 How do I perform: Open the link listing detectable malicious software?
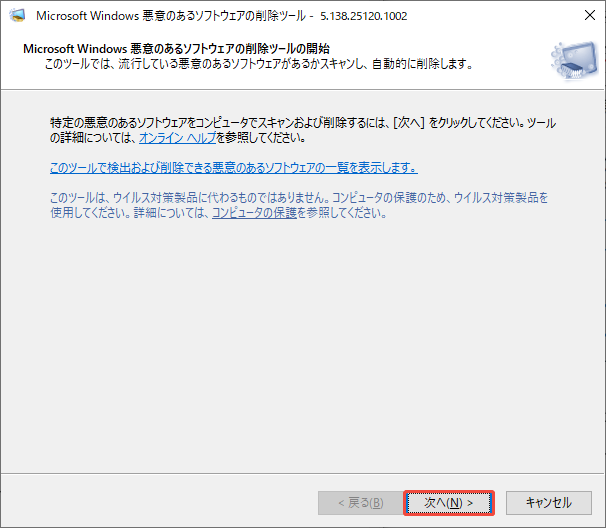[234, 168]
